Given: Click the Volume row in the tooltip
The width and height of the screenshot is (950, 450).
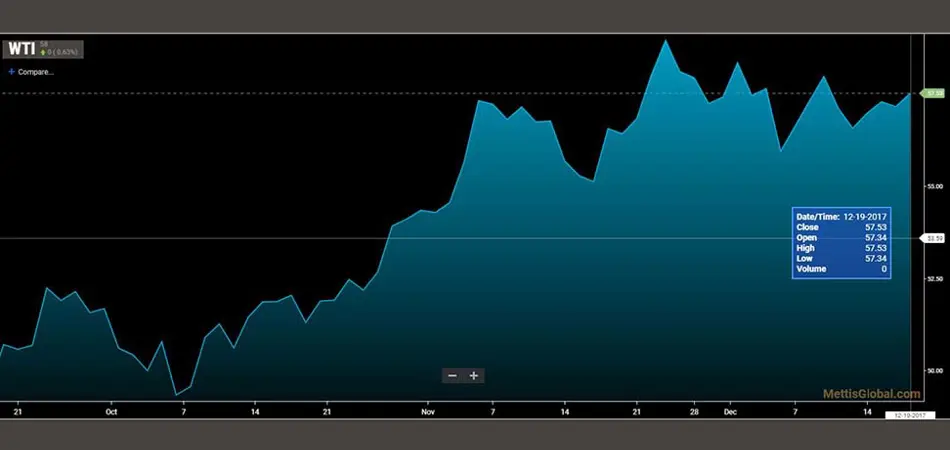Looking at the screenshot, I should click(841, 269).
